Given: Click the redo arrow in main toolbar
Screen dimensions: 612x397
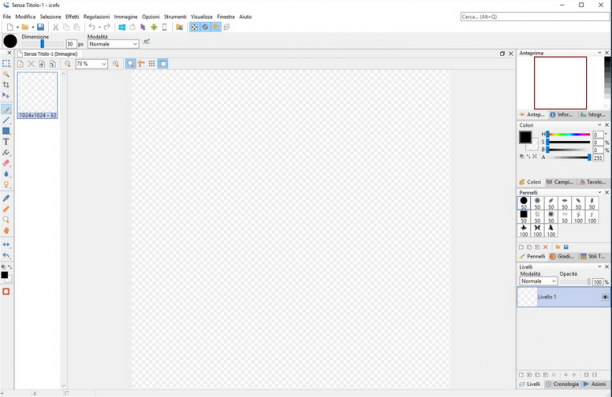Looking at the screenshot, I should (x=107, y=27).
